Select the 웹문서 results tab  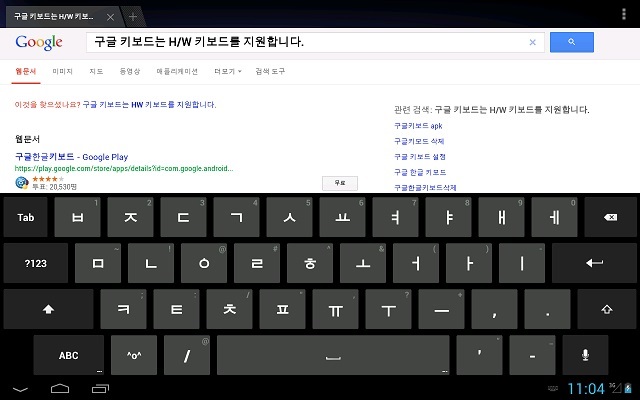pos(26,71)
